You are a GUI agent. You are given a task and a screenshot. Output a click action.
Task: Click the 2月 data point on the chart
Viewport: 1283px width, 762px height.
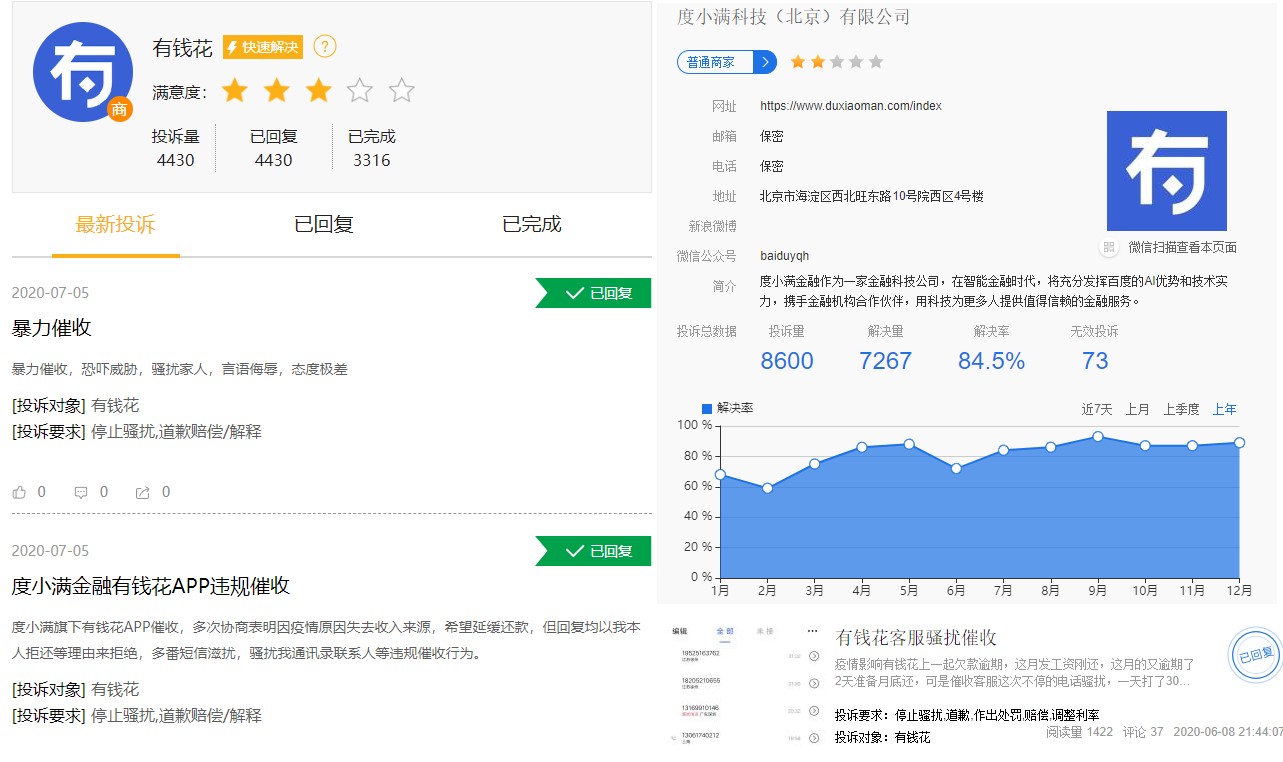pyautogui.click(x=767, y=488)
